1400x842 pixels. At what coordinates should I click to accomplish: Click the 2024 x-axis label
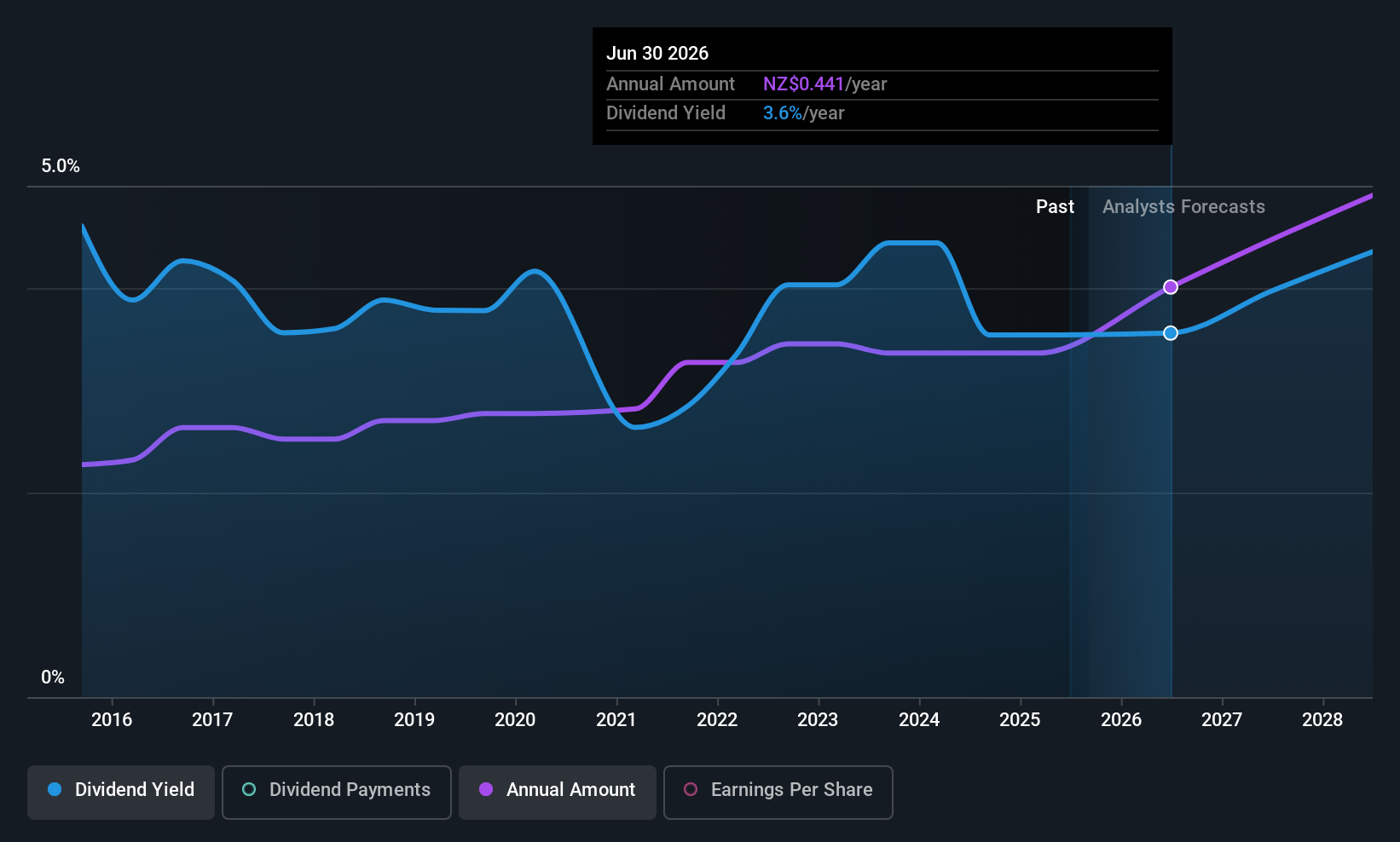point(919,720)
